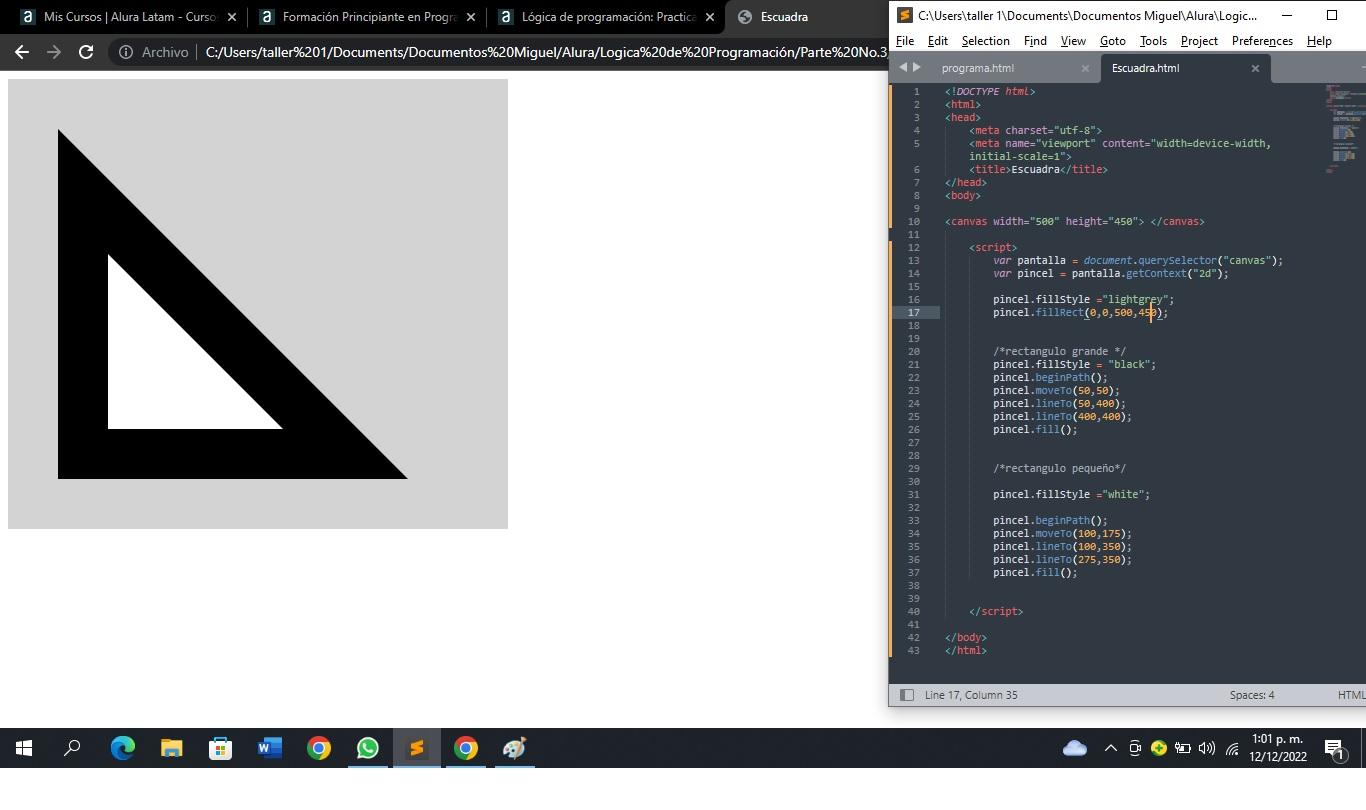Open the notification center icon
The image size is (1366, 810).
tap(1334, 749)
